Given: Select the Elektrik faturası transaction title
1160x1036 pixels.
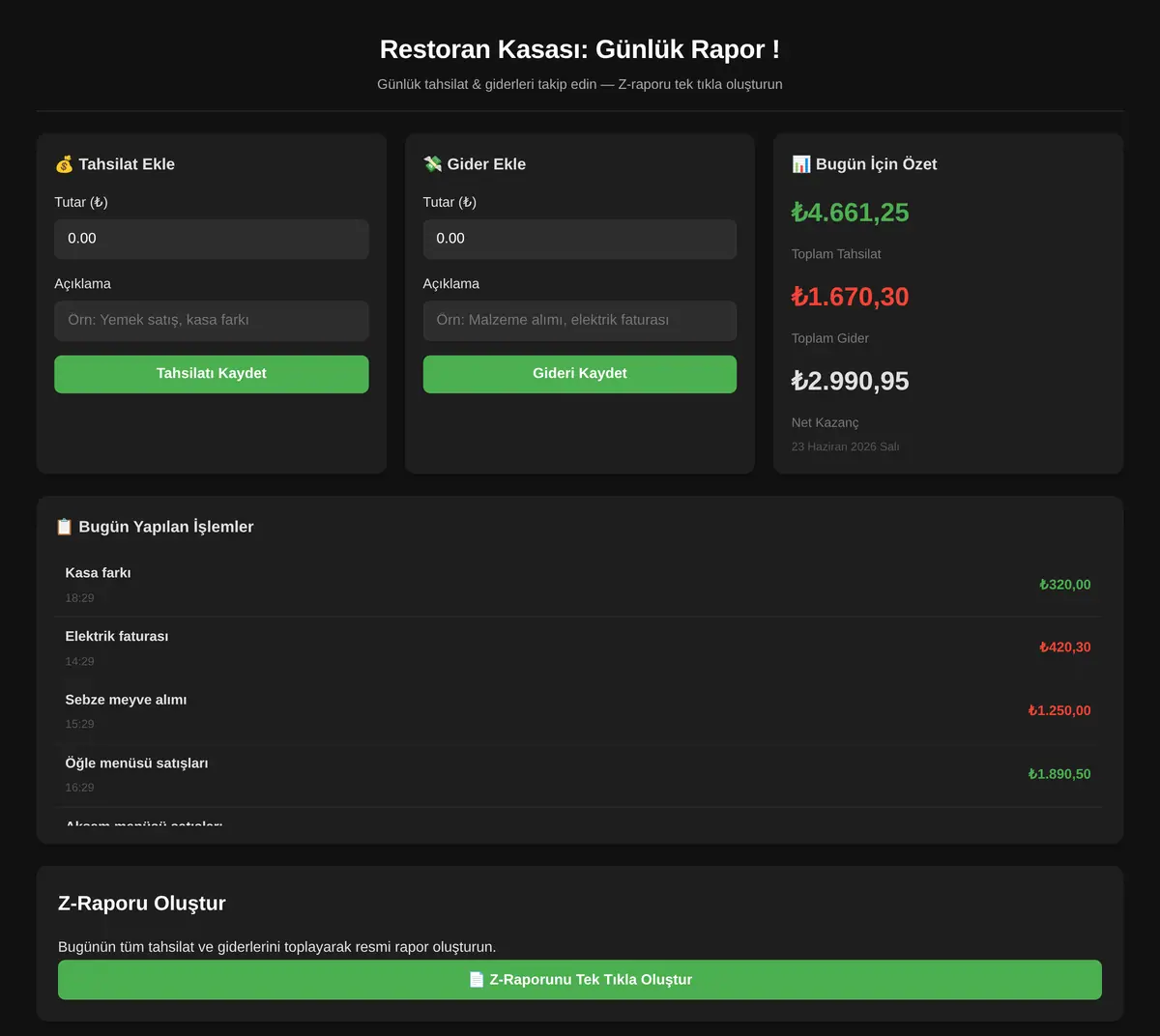Looking at the screenshot, I should [117, 636].
